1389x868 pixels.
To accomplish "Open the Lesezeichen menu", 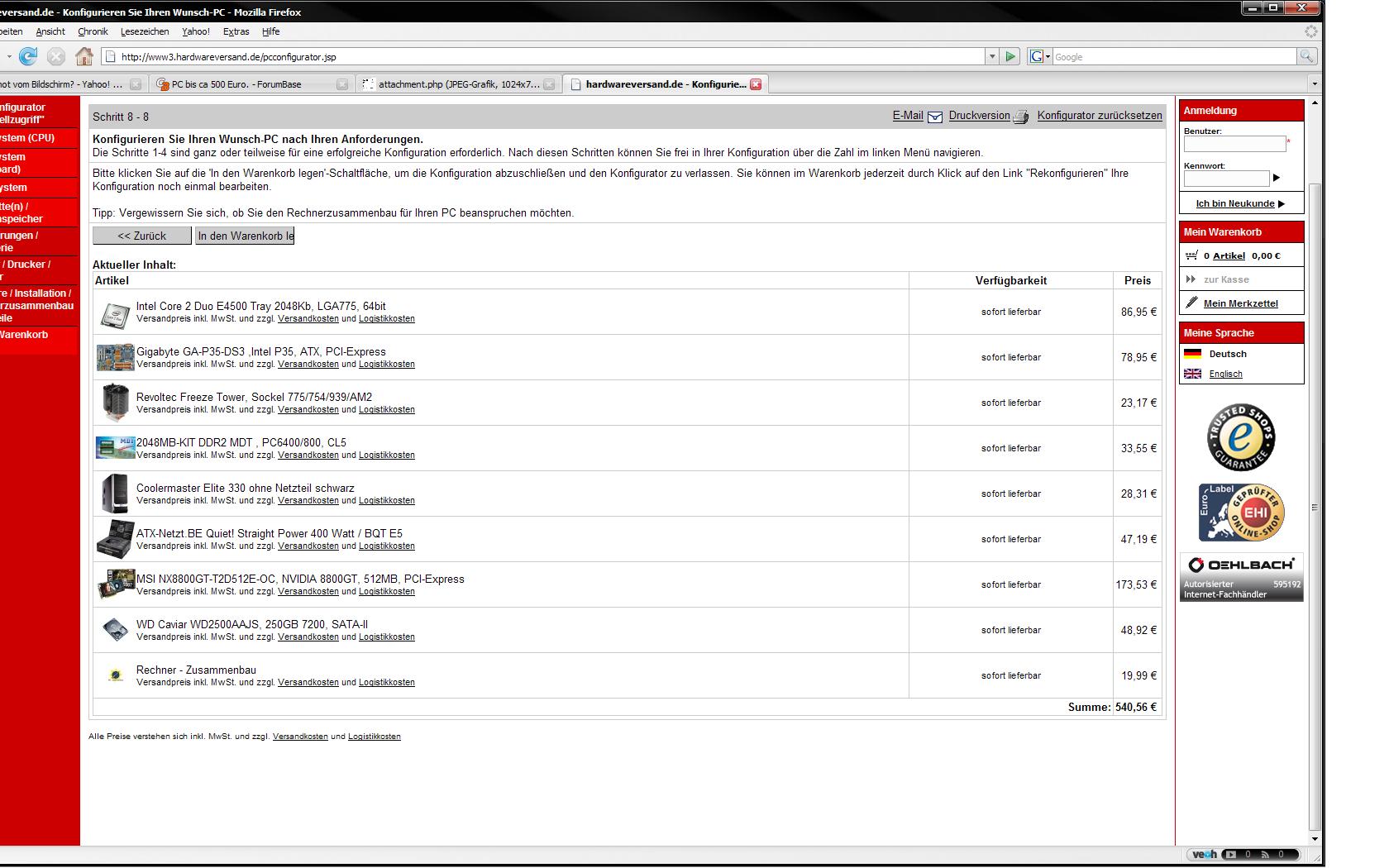I will [145, 31].
